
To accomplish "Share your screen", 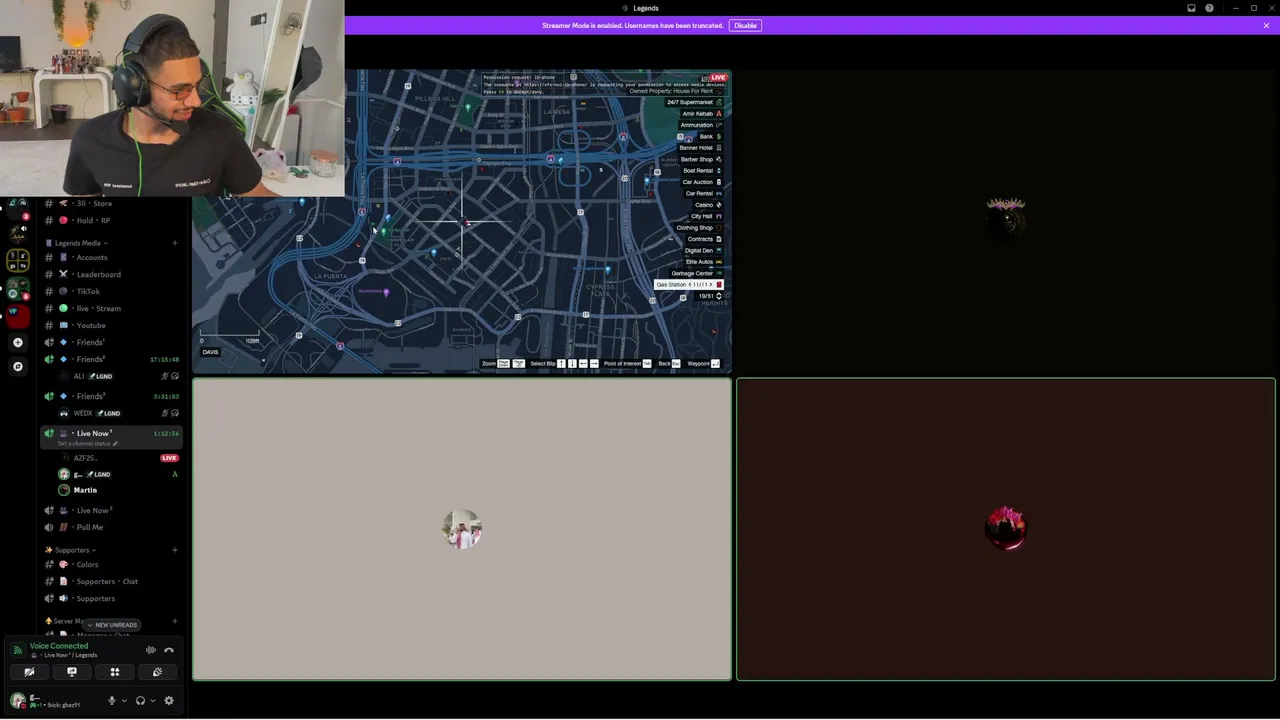I will click(72, 672).
